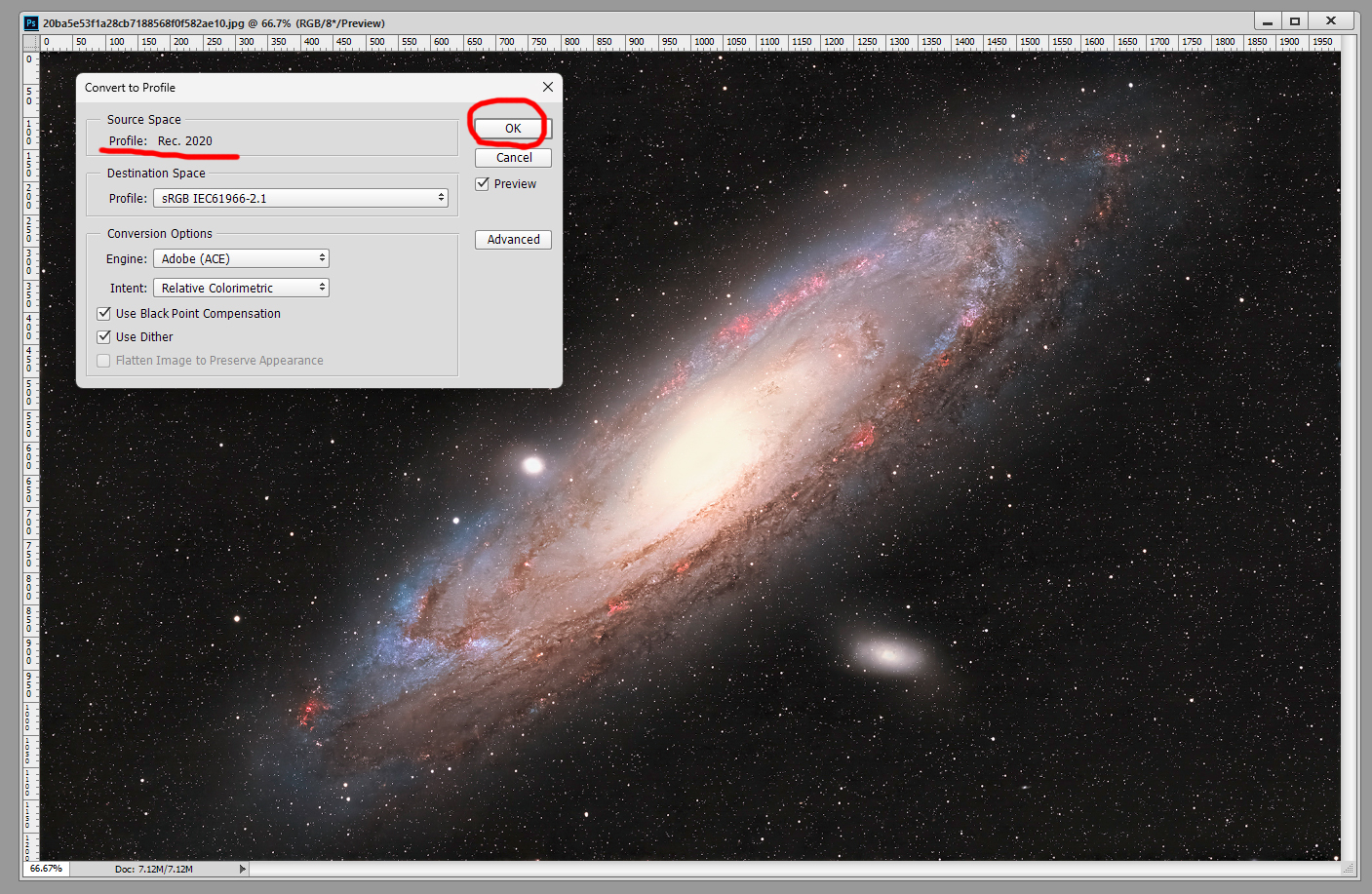Click the horizontal ruler at top
The height and width of the screenshot is (894, 1372).
pos(683,42)
